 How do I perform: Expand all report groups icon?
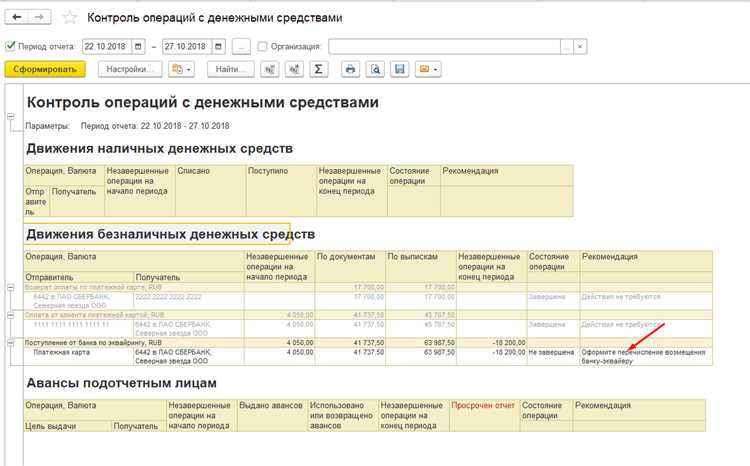coord(294,69)
